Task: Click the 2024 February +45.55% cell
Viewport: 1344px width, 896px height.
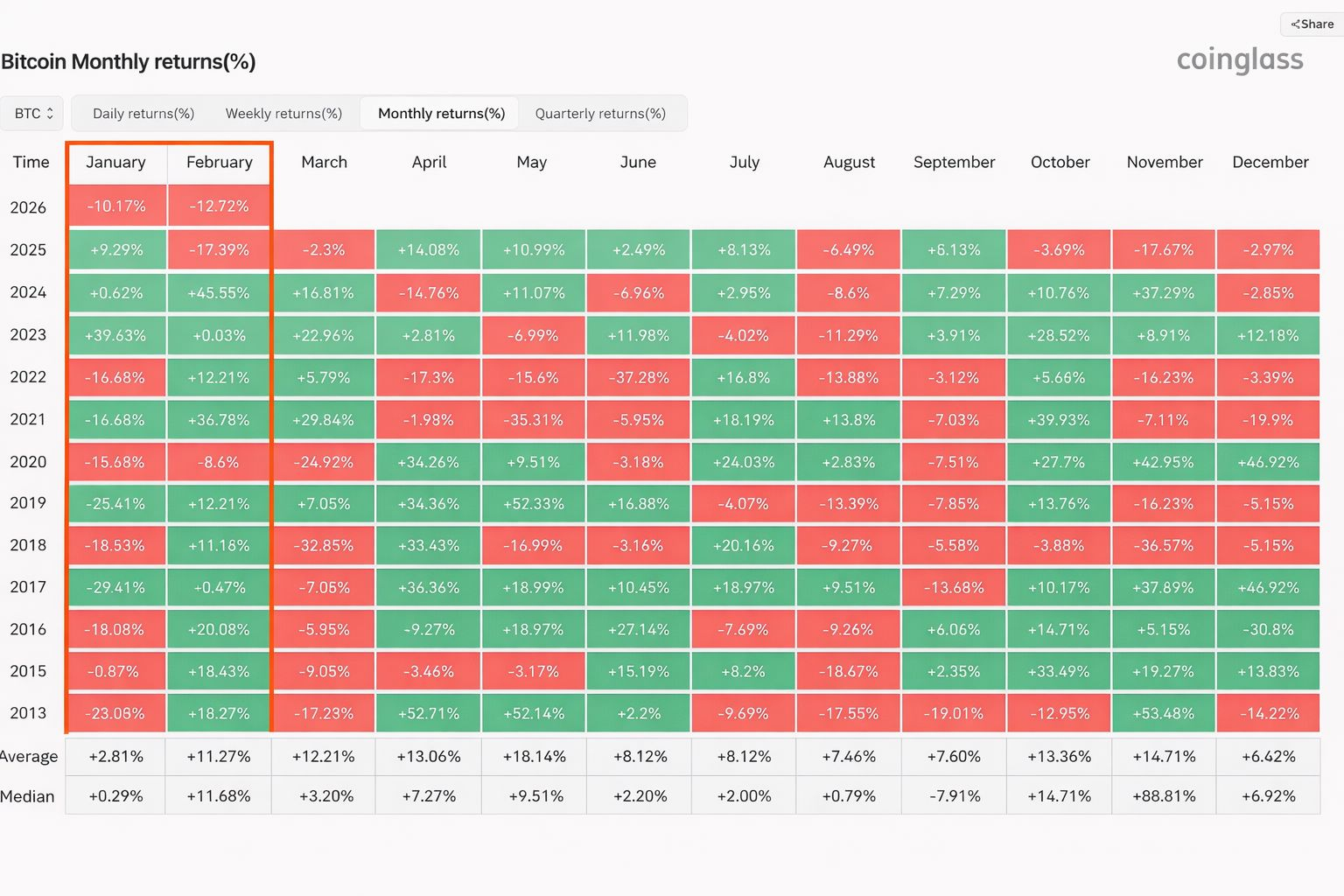Action: click(219, 293)
